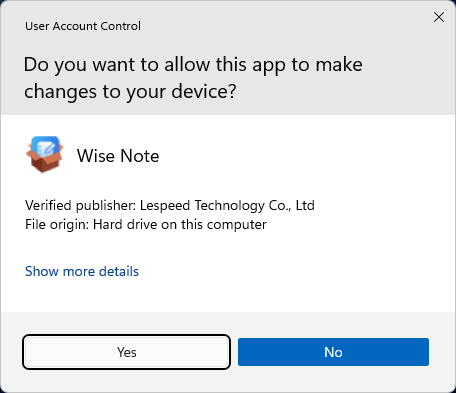Click the blue notepad part of app icon
Image resolution: width=456 pixels, height=393 pixels.
46,148
